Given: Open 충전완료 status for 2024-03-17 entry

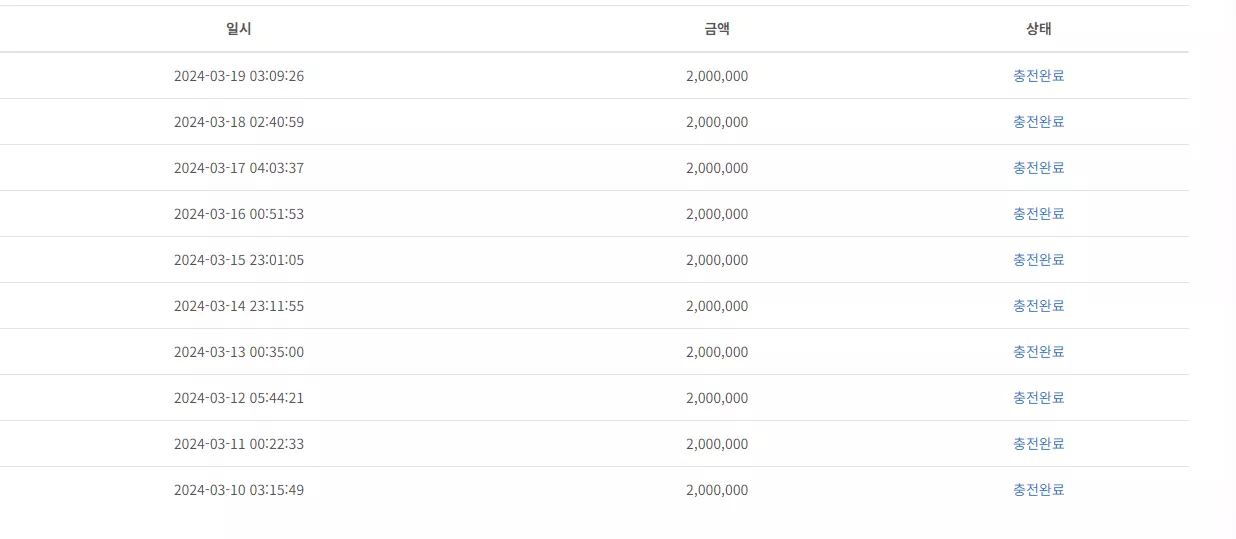Looking at the screenshot, I should coord(1039,168).
